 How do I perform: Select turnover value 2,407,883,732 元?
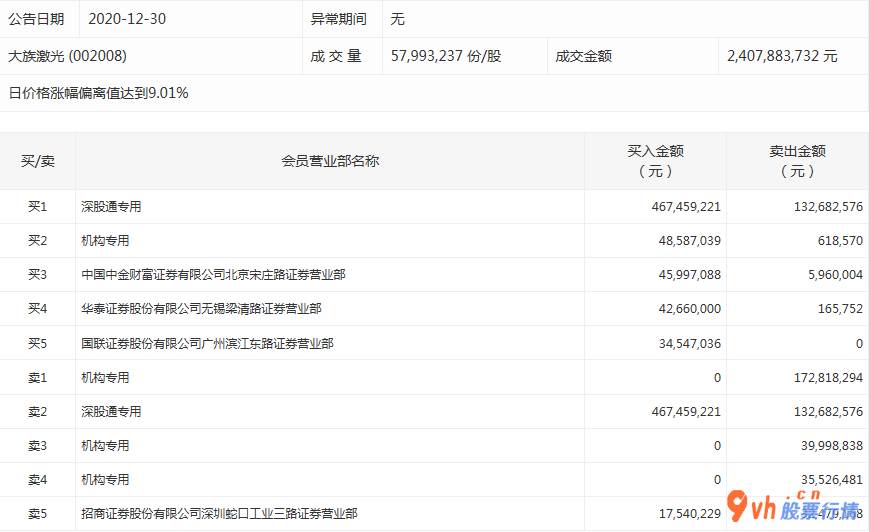(x=782, y=56)
